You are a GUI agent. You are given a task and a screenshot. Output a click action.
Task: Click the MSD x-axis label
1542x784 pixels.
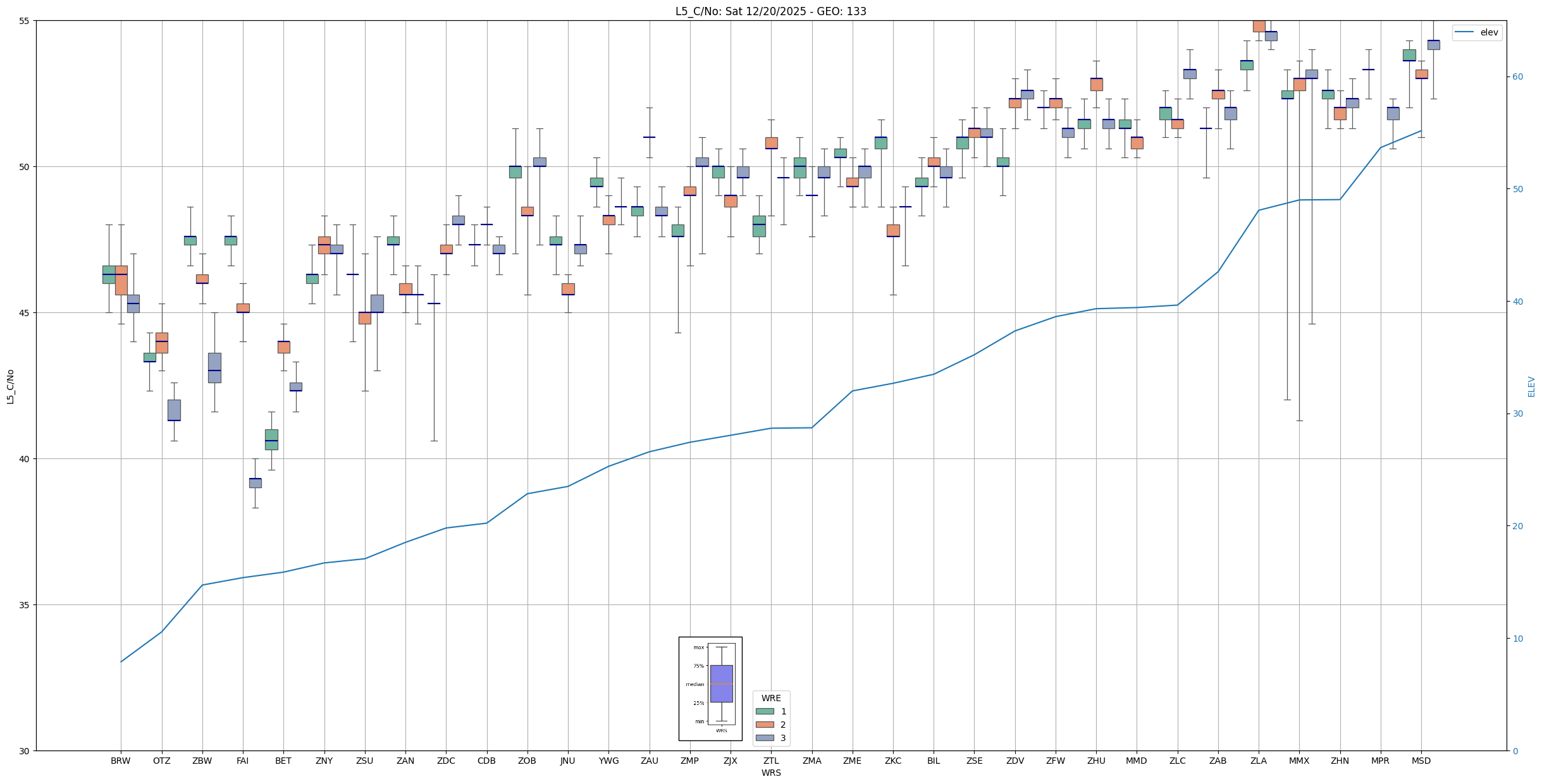pos(1421,761)
